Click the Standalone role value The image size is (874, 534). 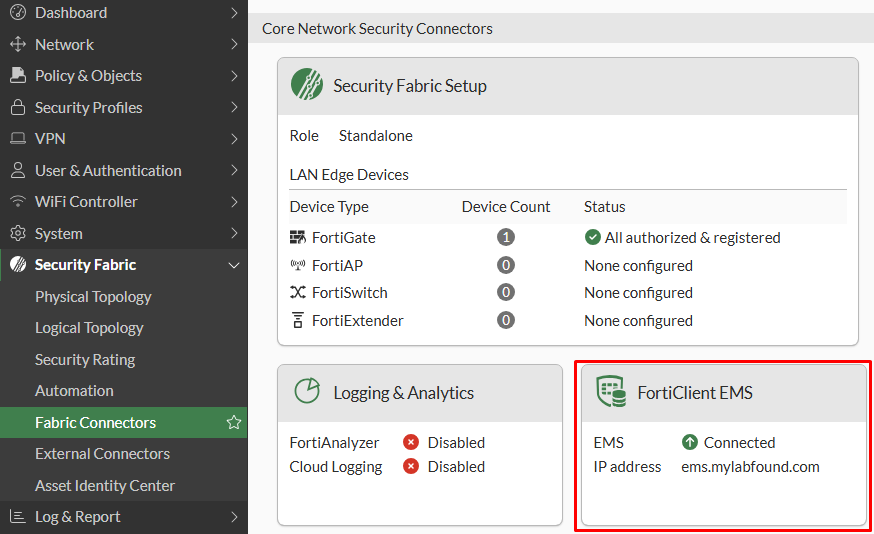376,135
